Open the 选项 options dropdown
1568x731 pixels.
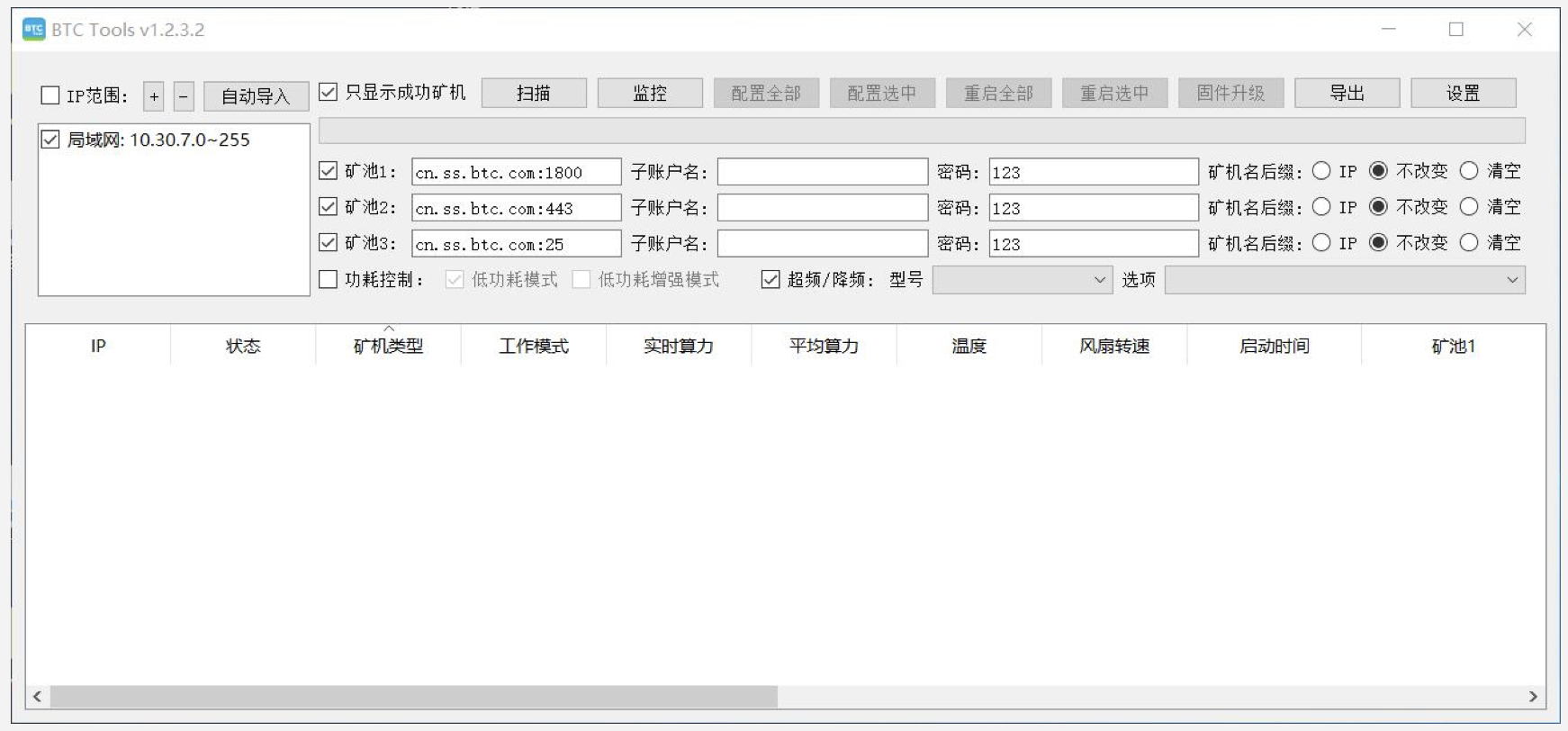pyautogui.click(x=1345, y=280)
